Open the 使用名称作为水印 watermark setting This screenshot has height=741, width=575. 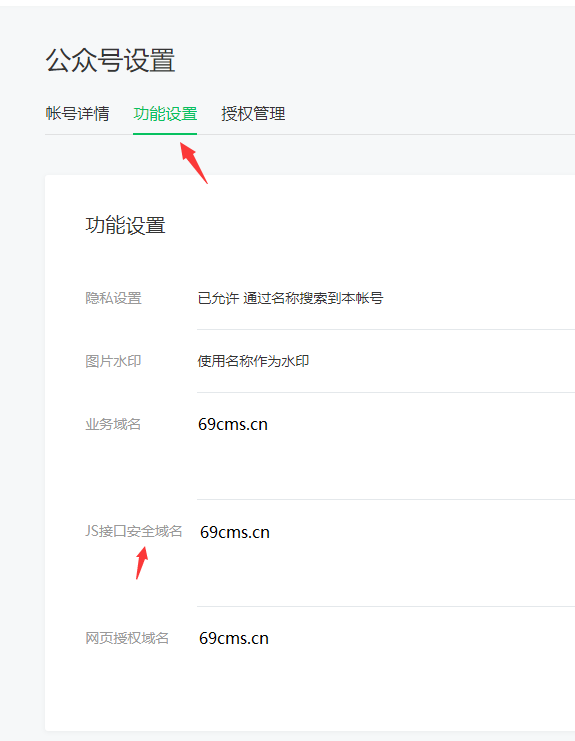[x=253, y=361]
